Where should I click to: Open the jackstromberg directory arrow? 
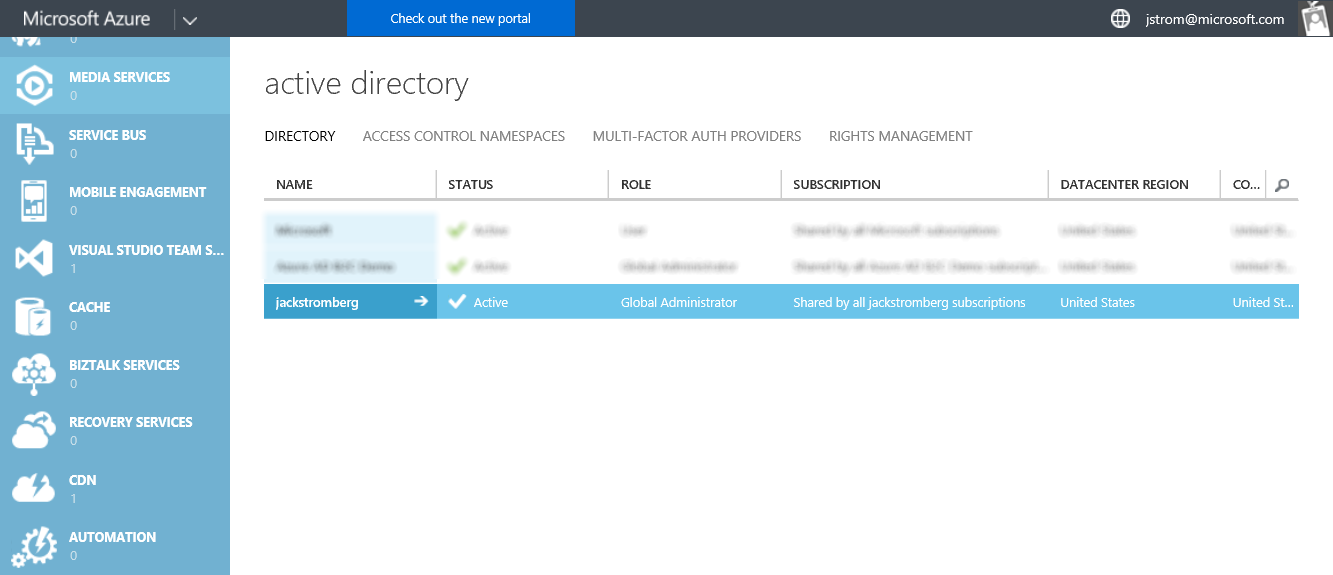[421, 302]
